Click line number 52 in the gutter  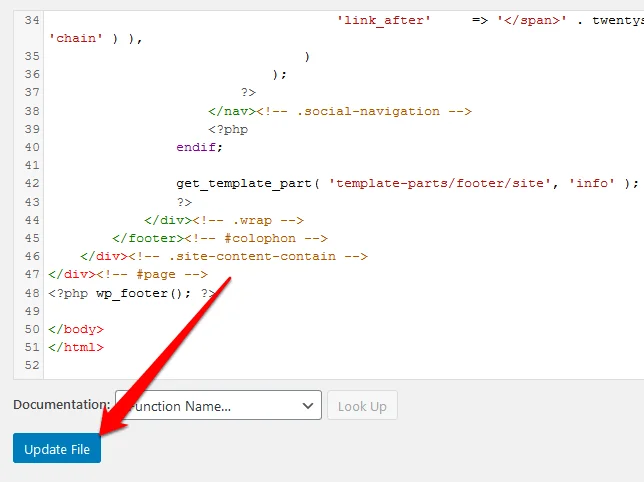32,365
